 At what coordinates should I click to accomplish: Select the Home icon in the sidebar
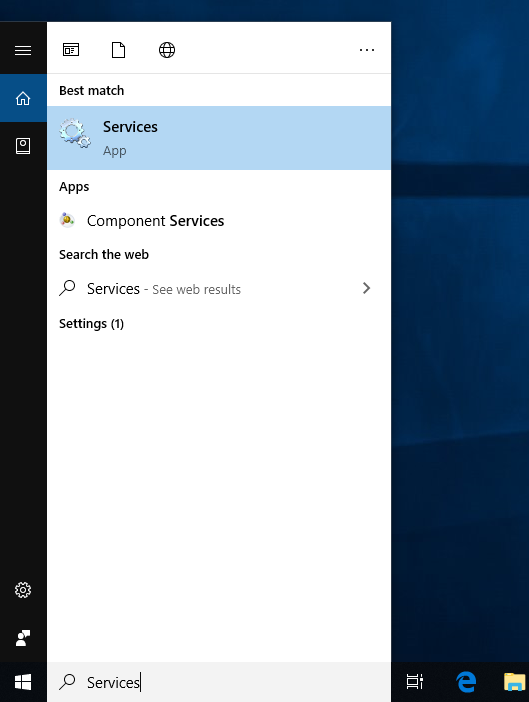23,98
